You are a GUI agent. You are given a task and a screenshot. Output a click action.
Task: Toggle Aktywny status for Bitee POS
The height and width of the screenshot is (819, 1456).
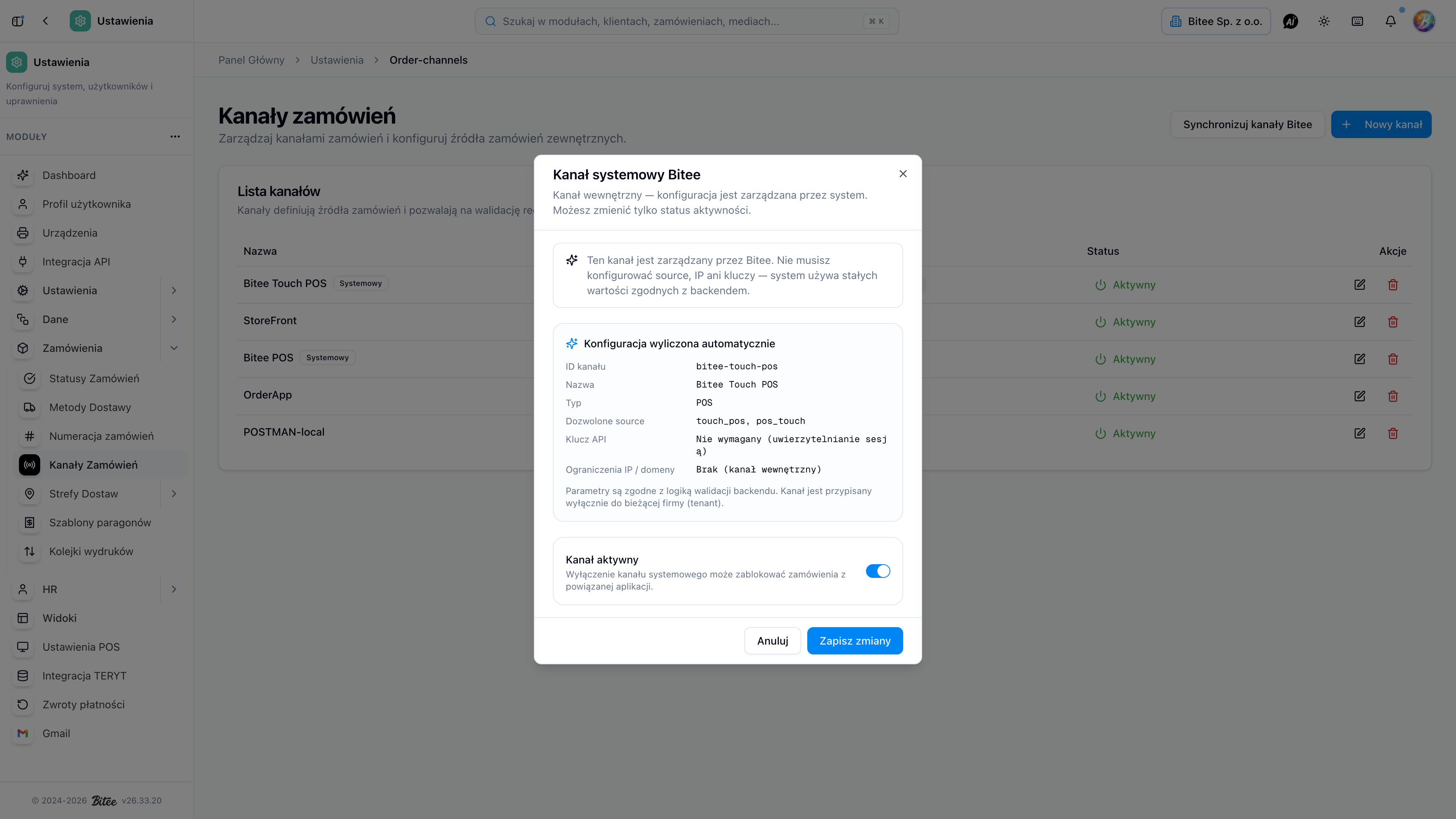(1125, 359)
